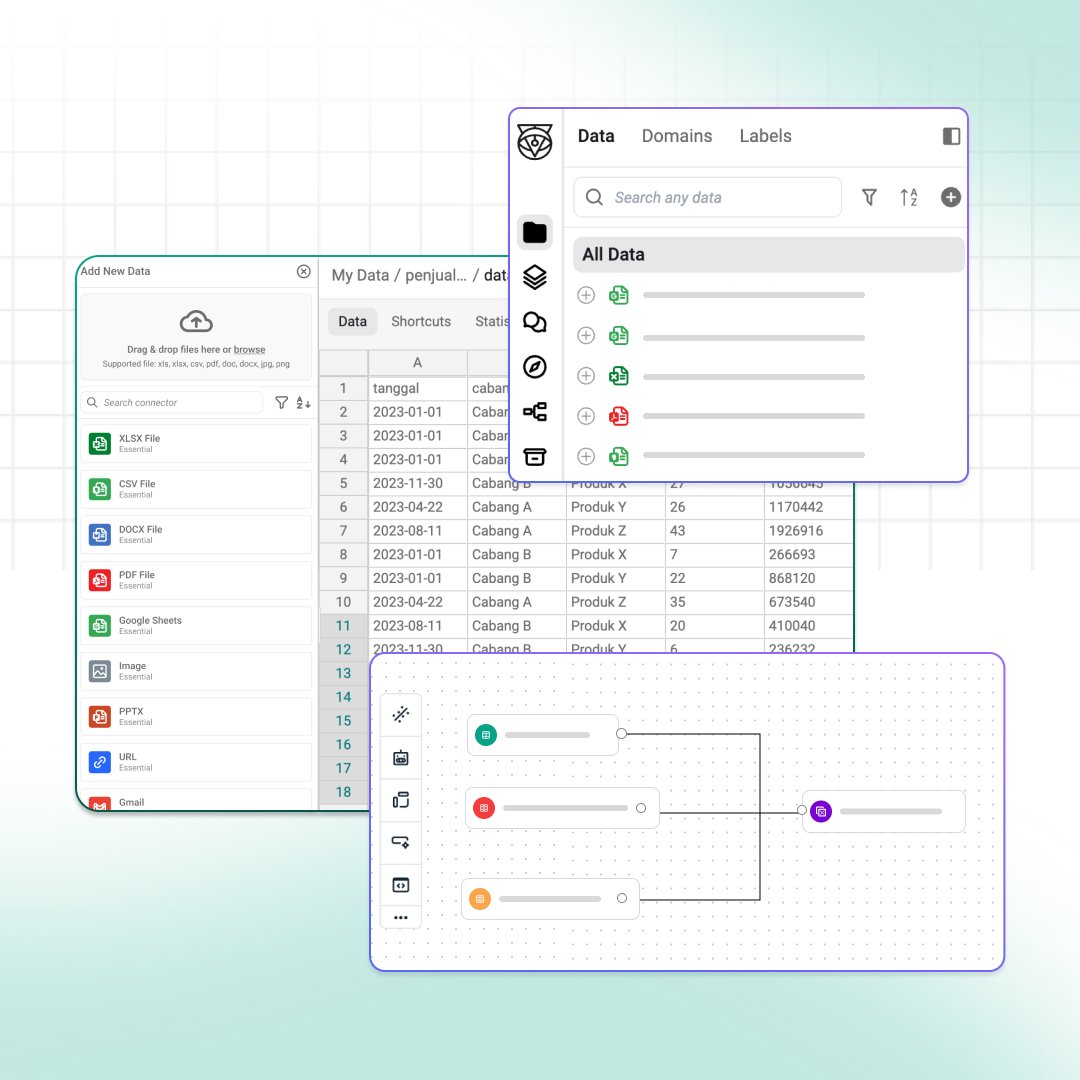Click the black plus add-data button
This screenshot has width=1080, height=1080.
pos(951,198)
